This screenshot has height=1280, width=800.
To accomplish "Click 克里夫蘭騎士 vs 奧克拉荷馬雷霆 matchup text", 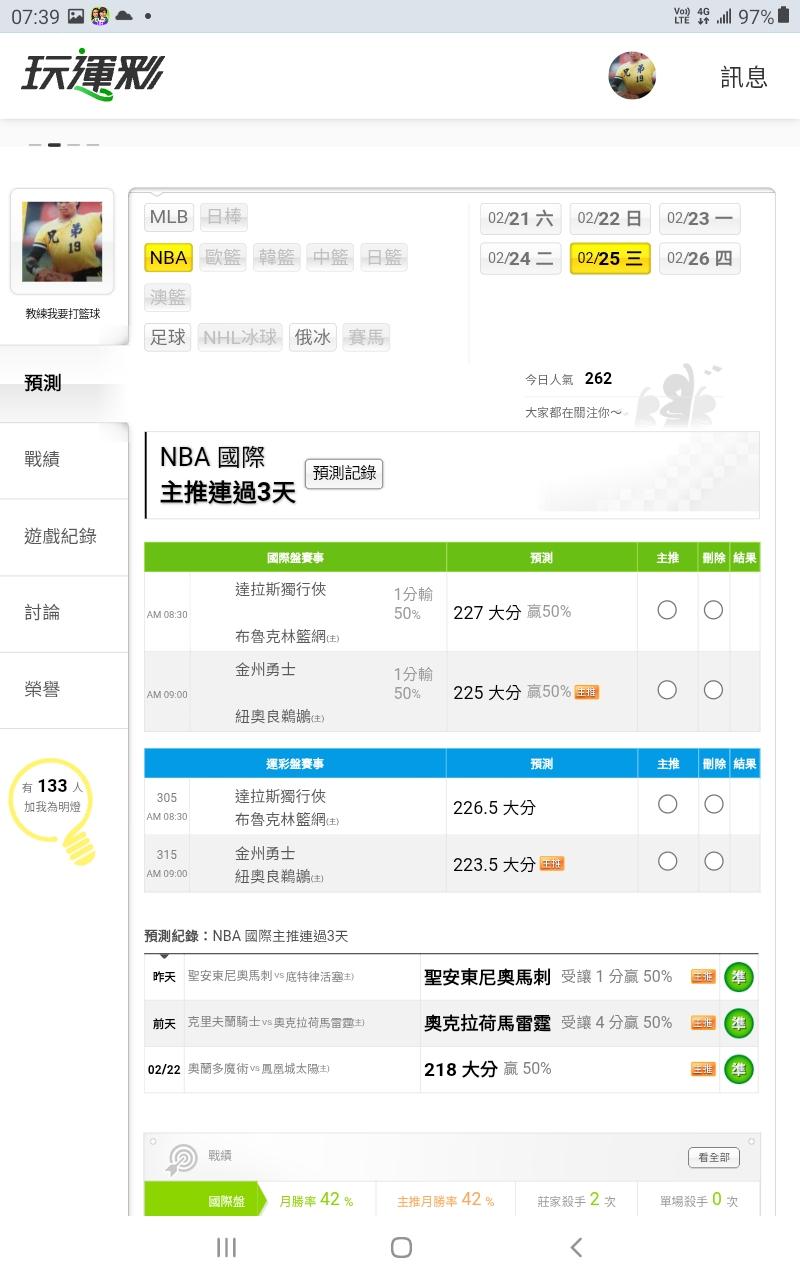I will point(276,1022).
